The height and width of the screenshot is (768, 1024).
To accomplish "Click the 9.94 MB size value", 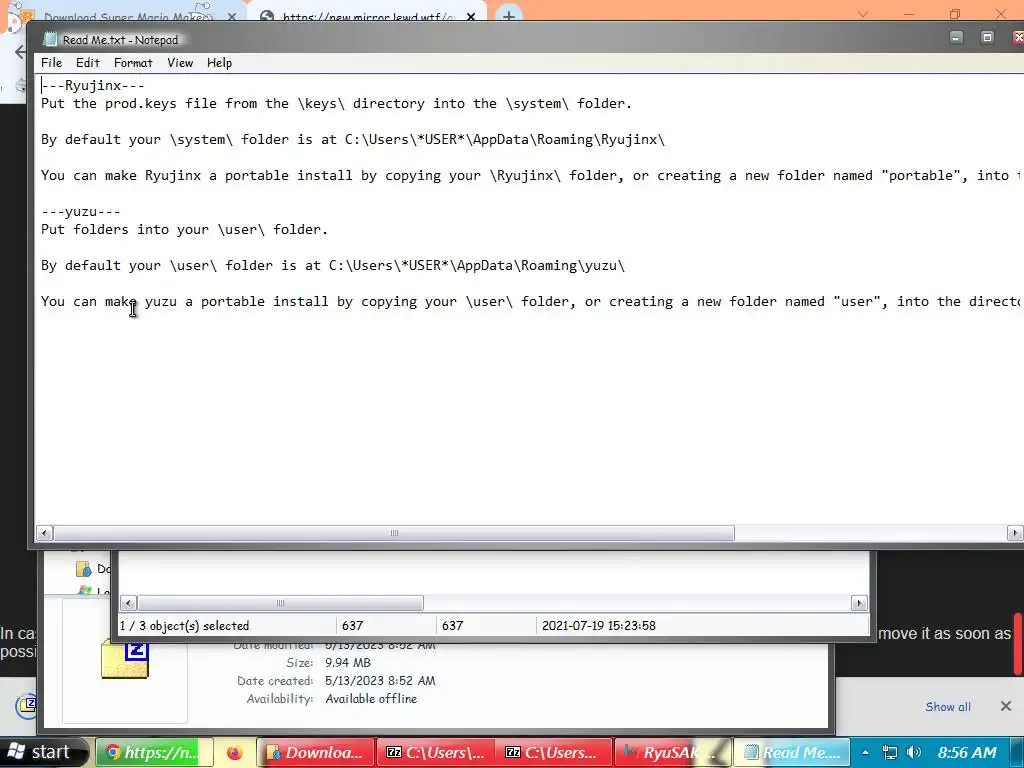I will [348, 662].
